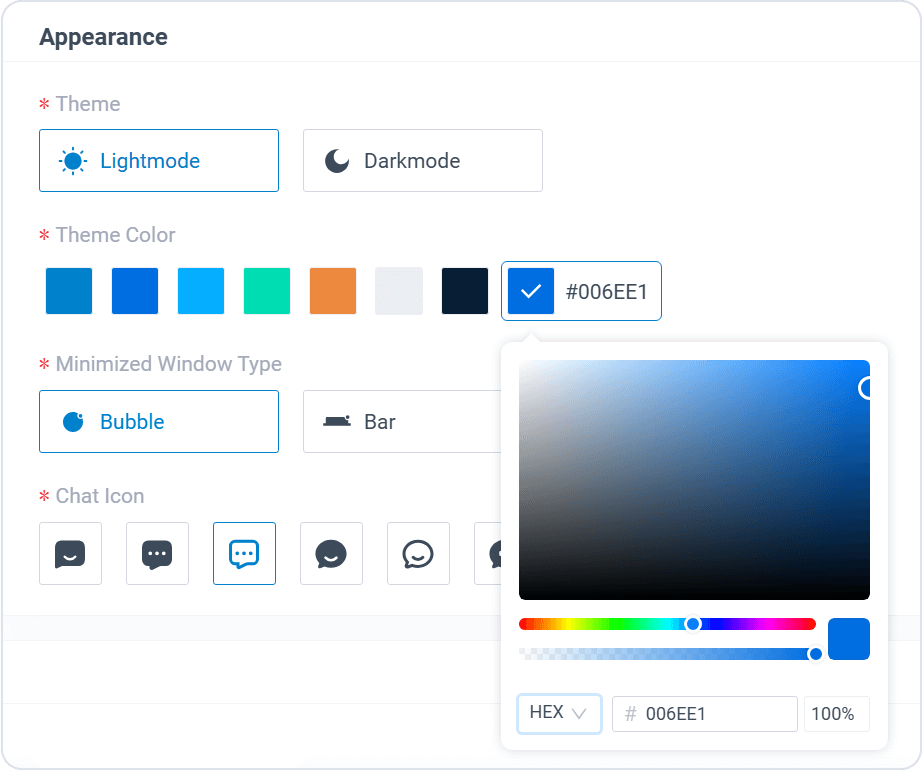
Task: Click the bubble icon in Bubble option
Action: pyautogui.click(x=73, y=422)
